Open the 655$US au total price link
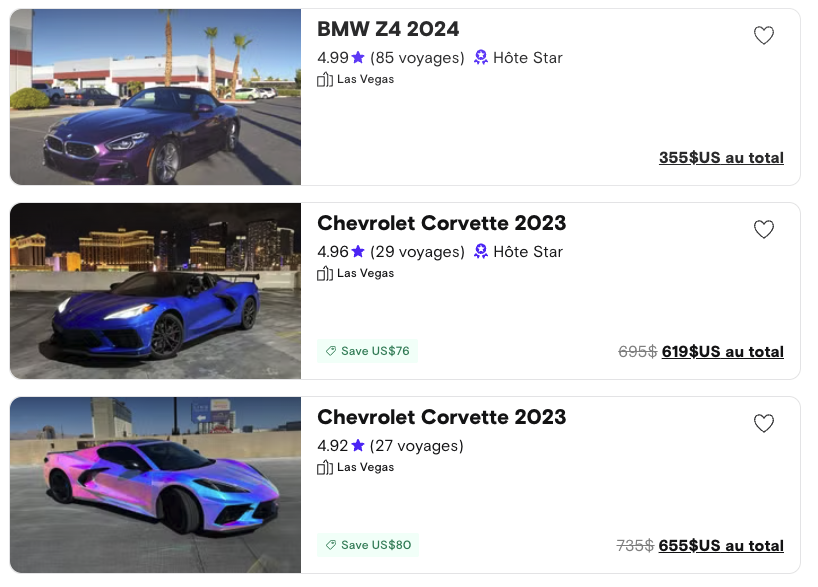 tap(721, 546)
